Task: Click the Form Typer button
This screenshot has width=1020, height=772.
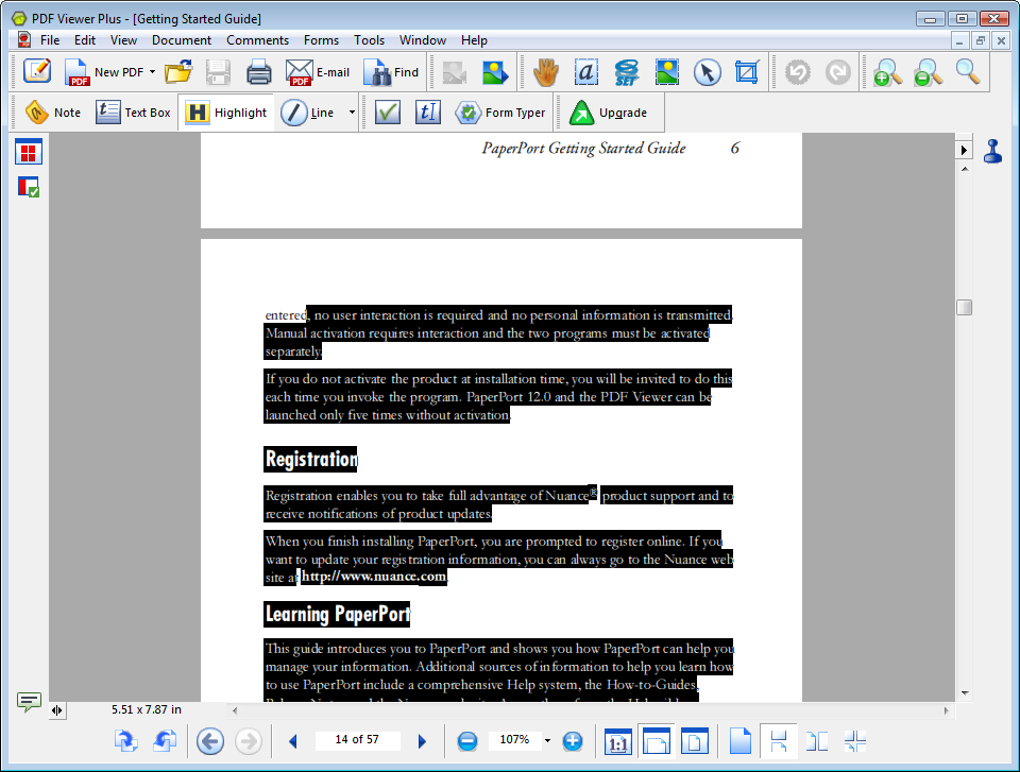Action: point(500,113)
